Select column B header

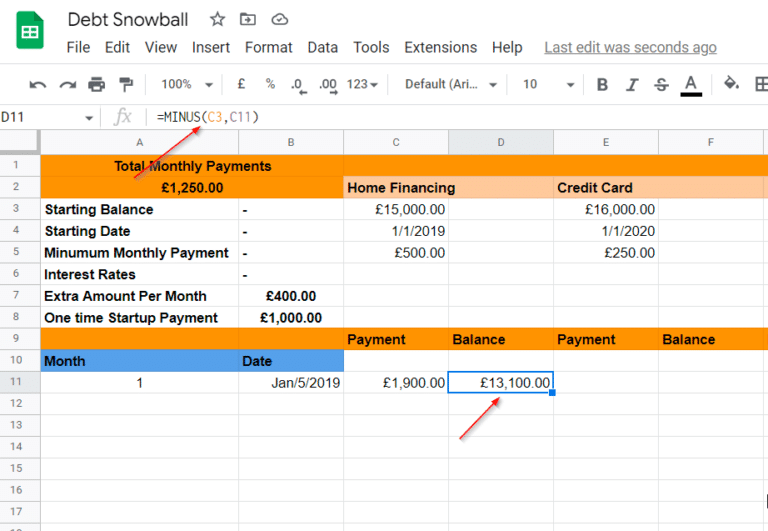[x=291, y=143]
